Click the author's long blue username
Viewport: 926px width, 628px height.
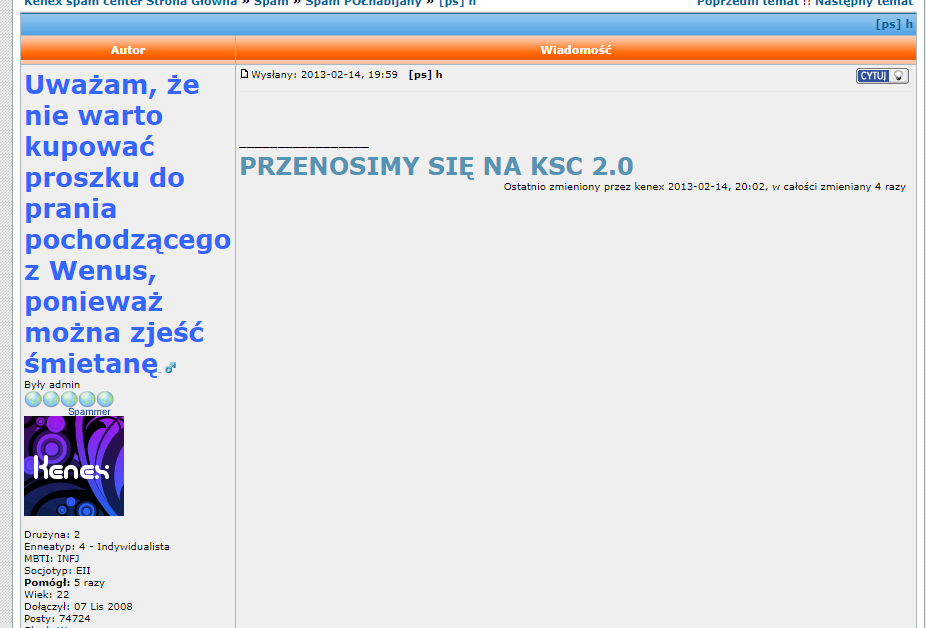(127, 223)
